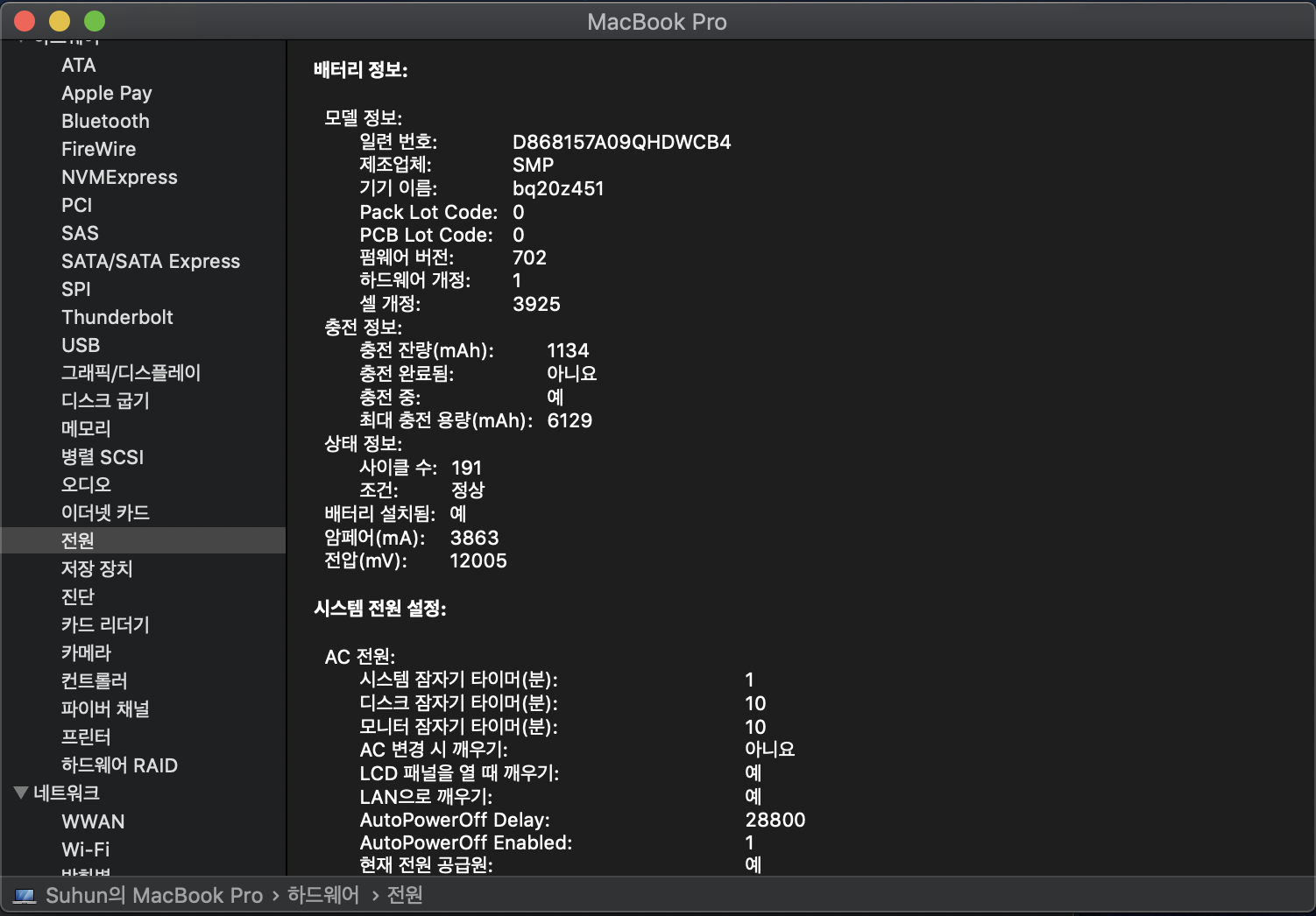
Task: Select Bluetooth in the hardware sidebar
Action: 105,121
